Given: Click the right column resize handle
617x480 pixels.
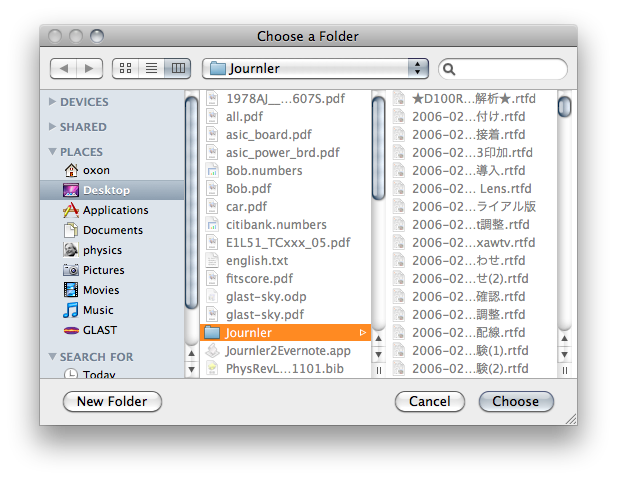Looking at the screenshot, I should coord(564,371).
